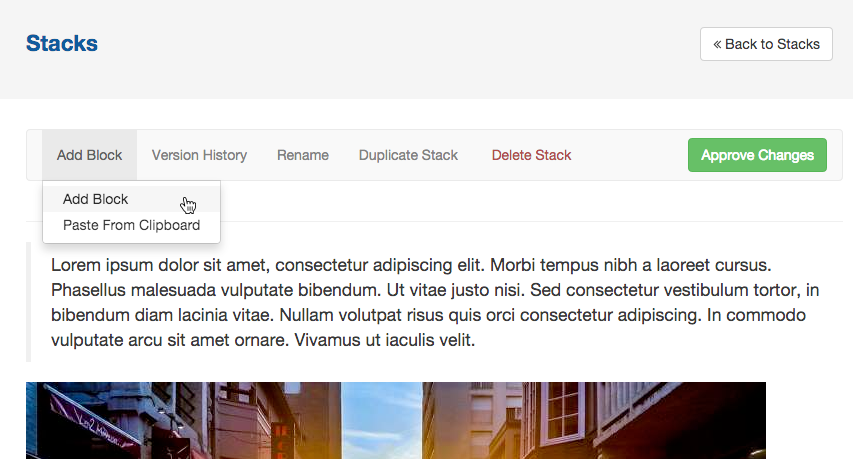Select Paste From Clipboard menu entry

[132, 225]
